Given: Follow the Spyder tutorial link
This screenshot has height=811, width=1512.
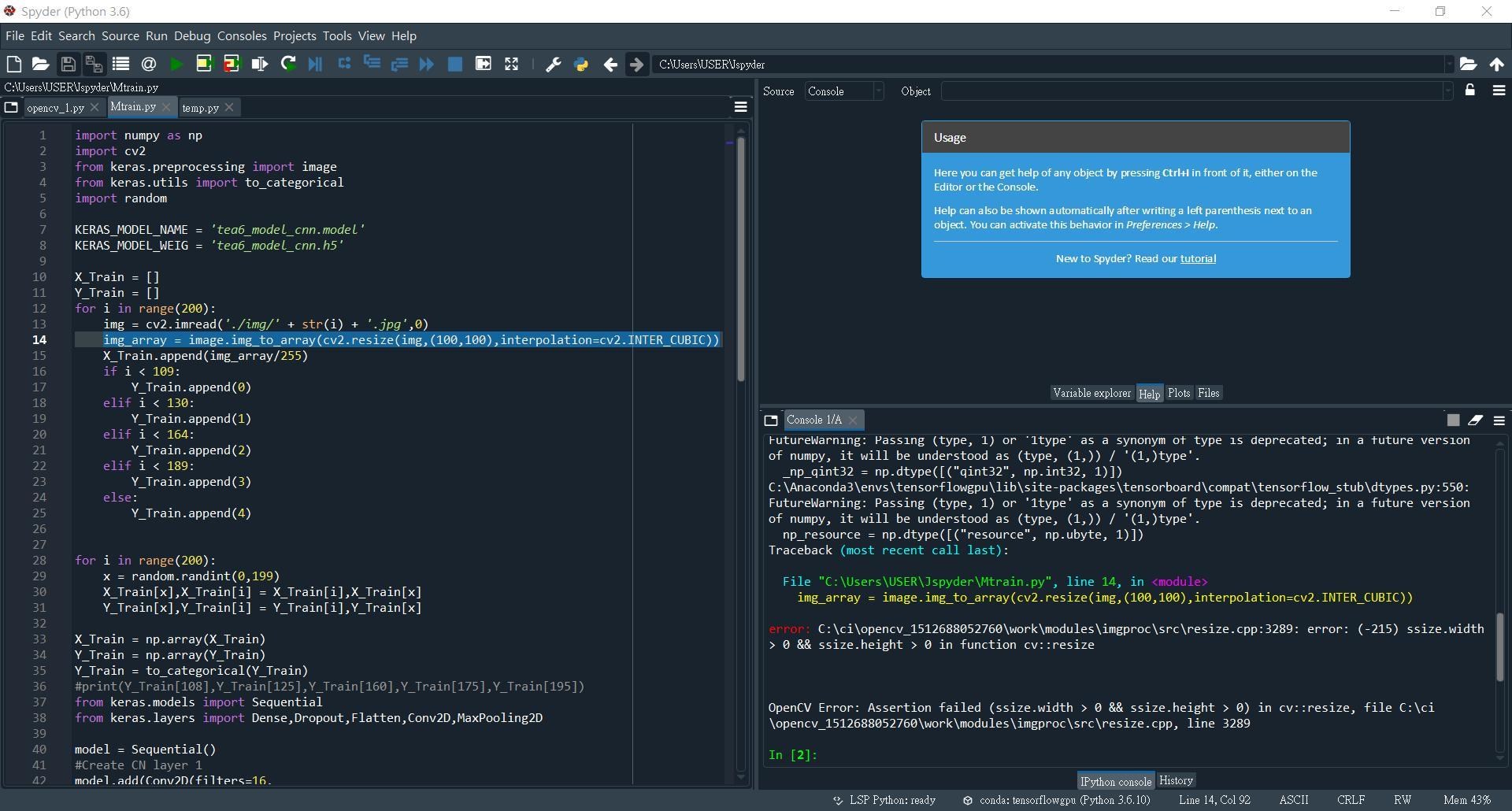Looking at the screenshot, I should pyautogui.click(x=1198, y=258).
